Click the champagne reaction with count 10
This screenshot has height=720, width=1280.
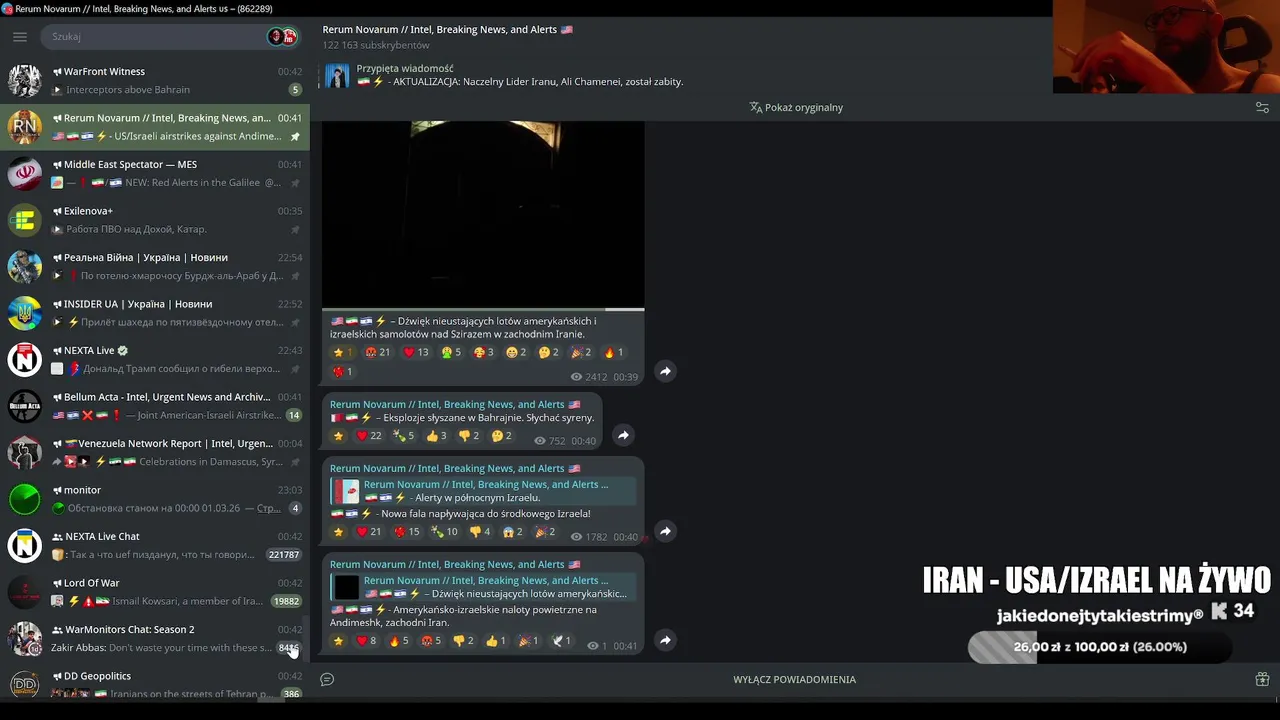pyautogui.click(x=443, y=532)
